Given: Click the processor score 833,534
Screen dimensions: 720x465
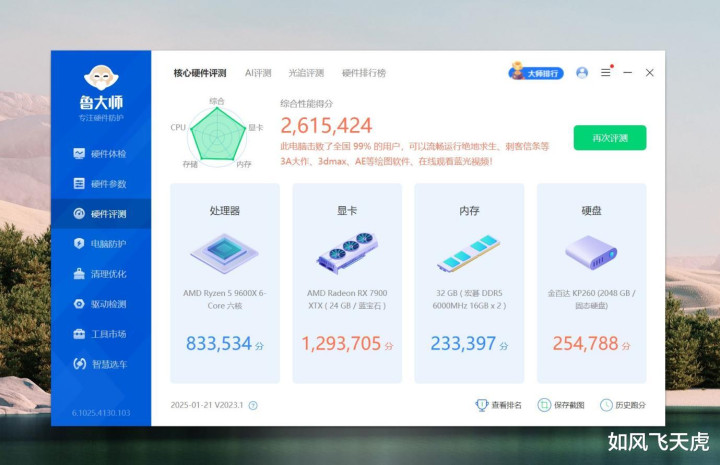Looking at the screenshot, I should pyautogui.click(x=219, y=343).
